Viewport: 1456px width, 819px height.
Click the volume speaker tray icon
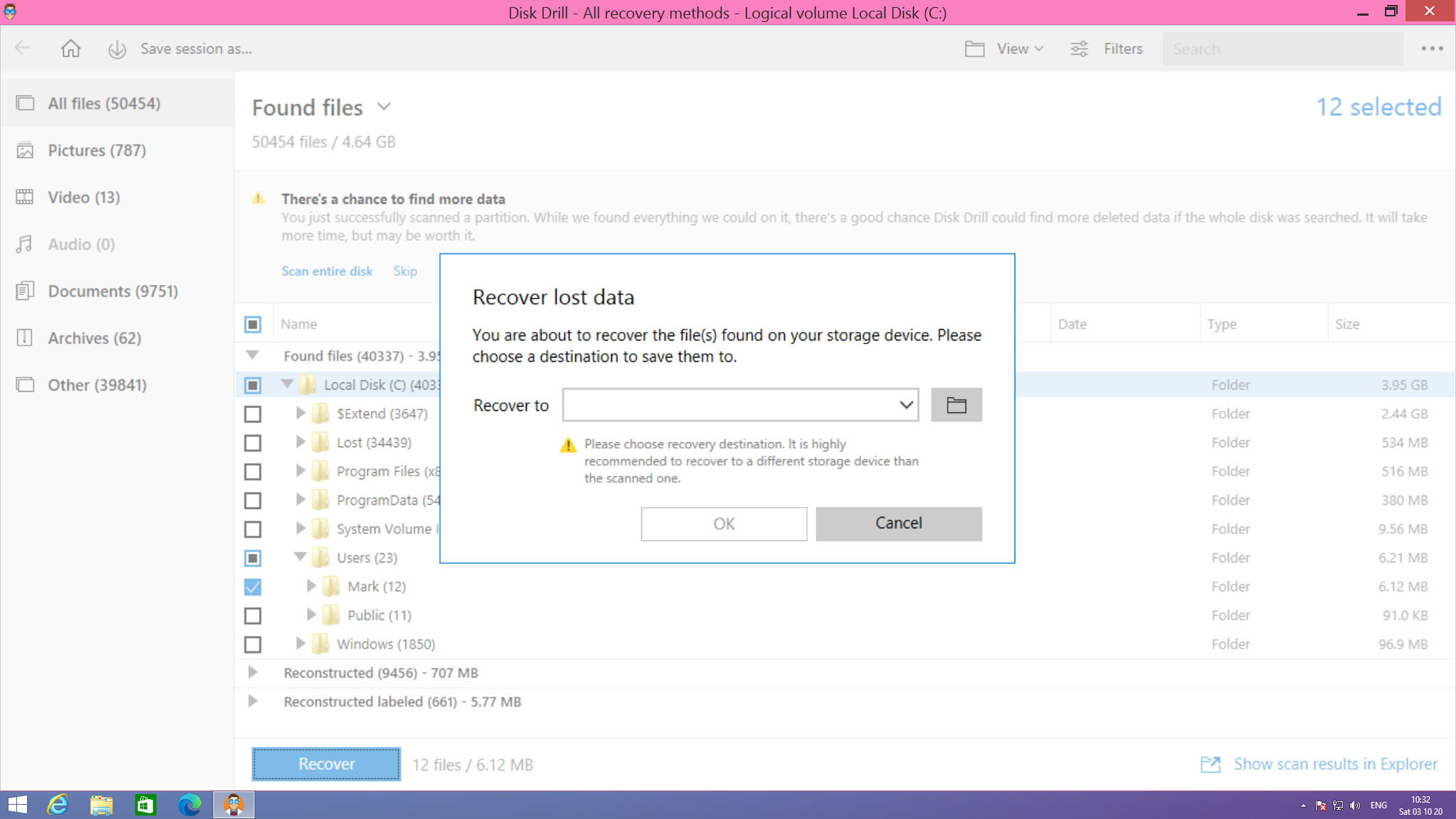pos(1355,805)
